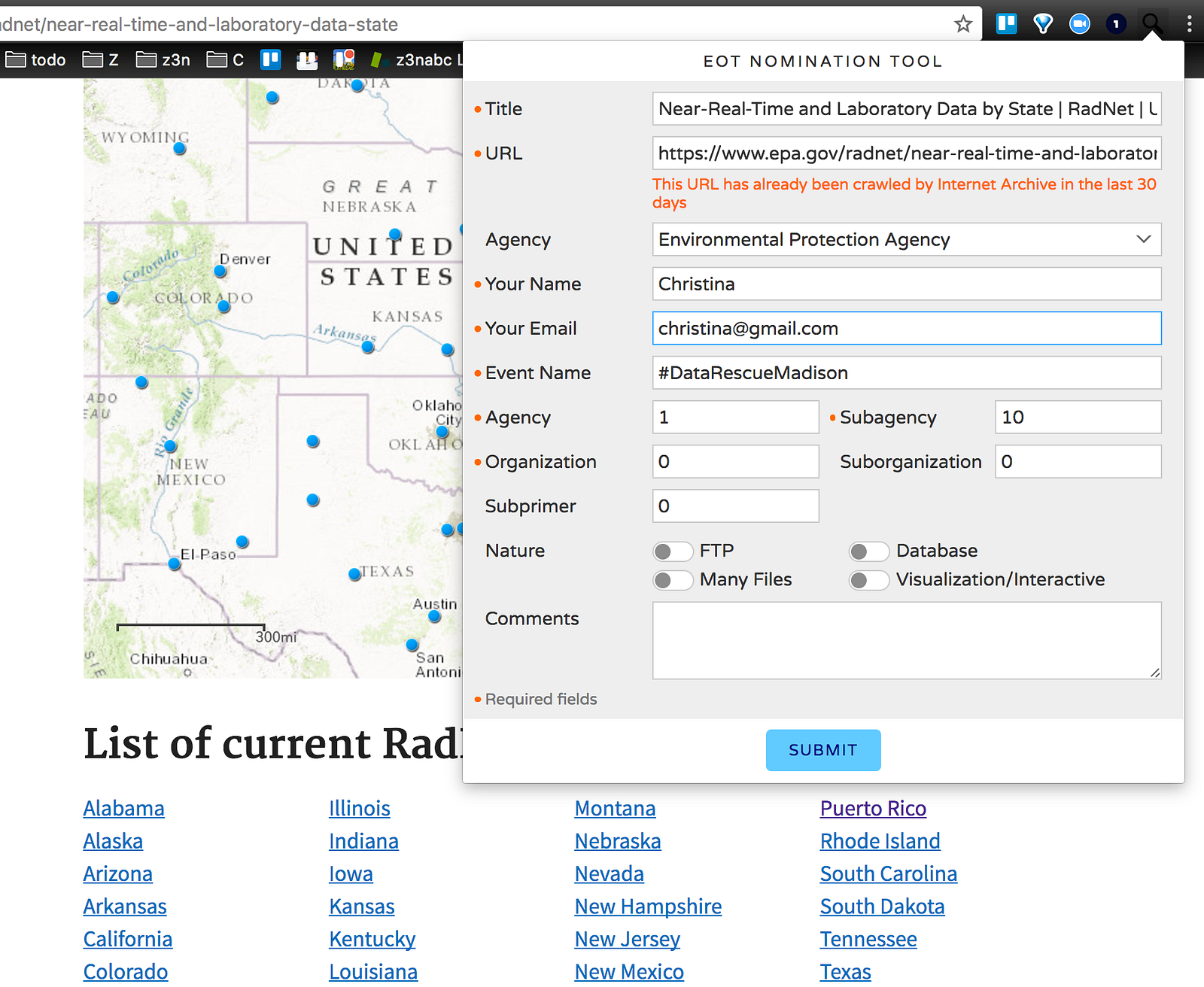Click the Subprimer number field

[736, 506]
